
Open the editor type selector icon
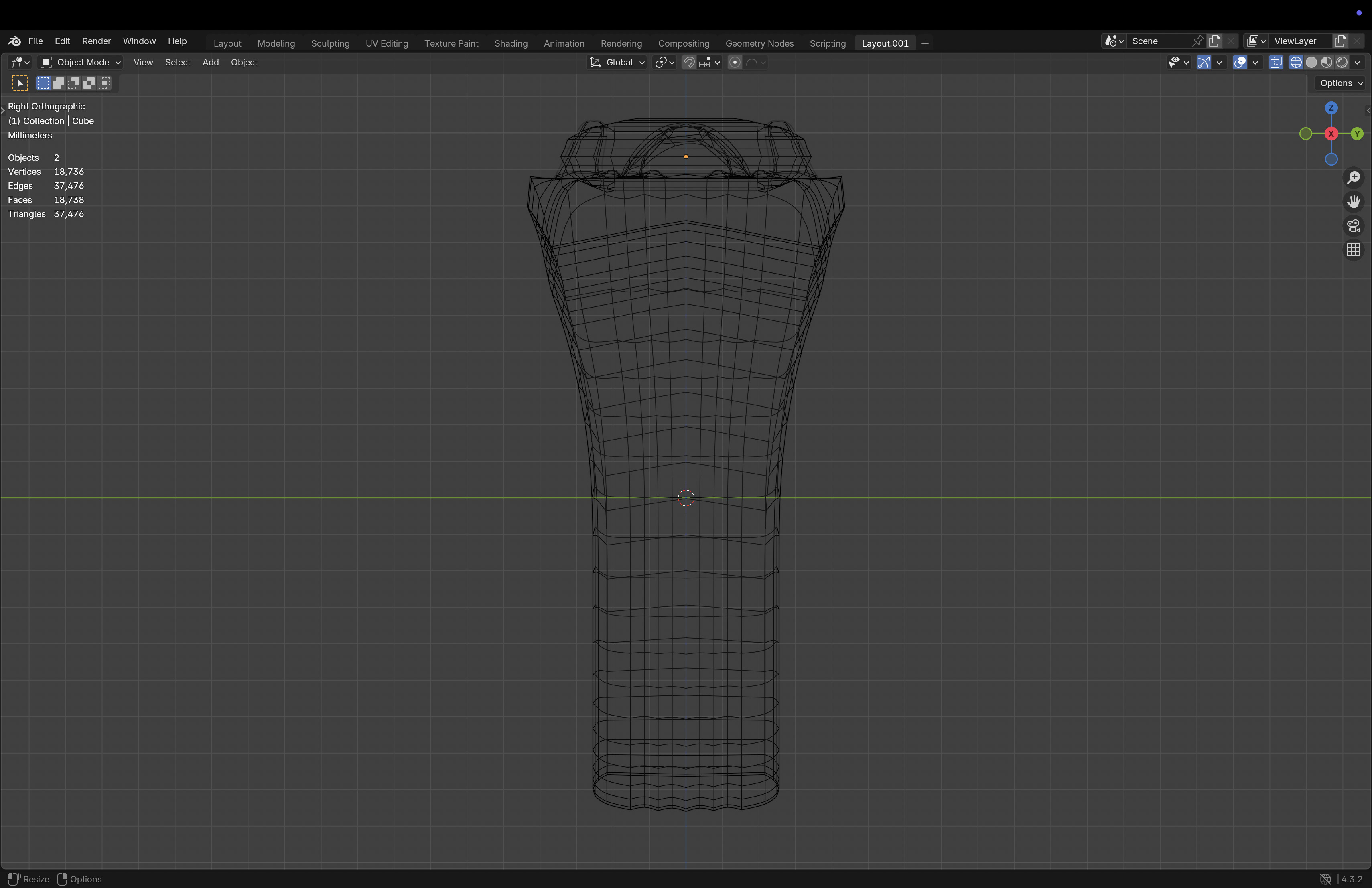click(x=20, y=62)
